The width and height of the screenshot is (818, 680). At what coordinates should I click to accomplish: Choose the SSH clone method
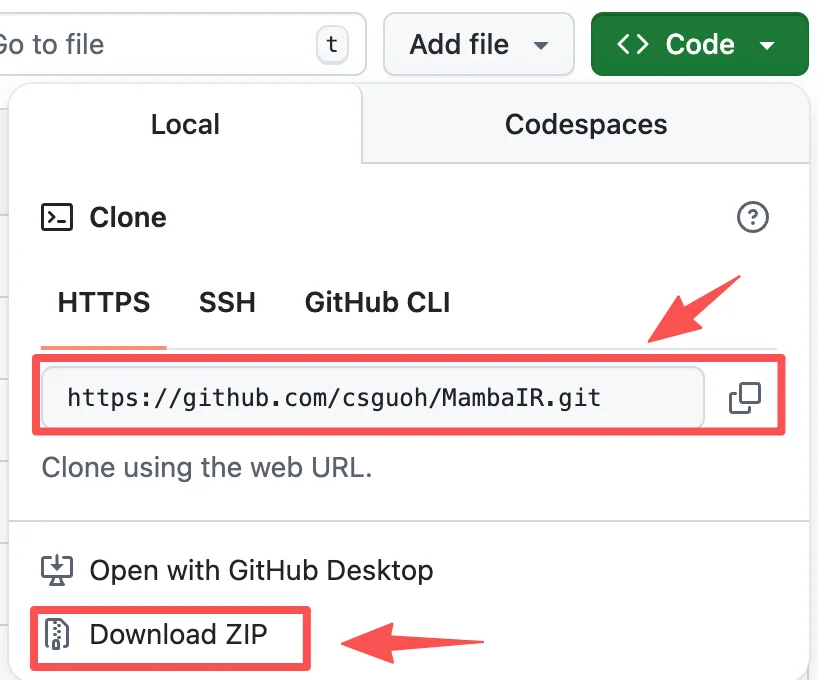point(227,302)
